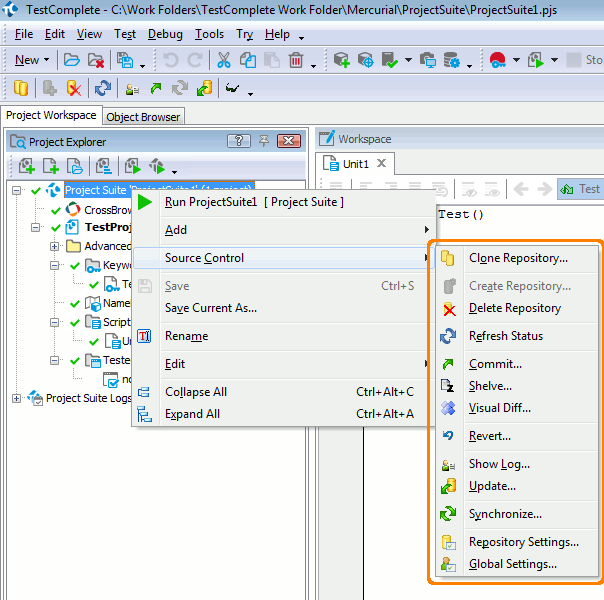Select Commit... submenu item

517,364
